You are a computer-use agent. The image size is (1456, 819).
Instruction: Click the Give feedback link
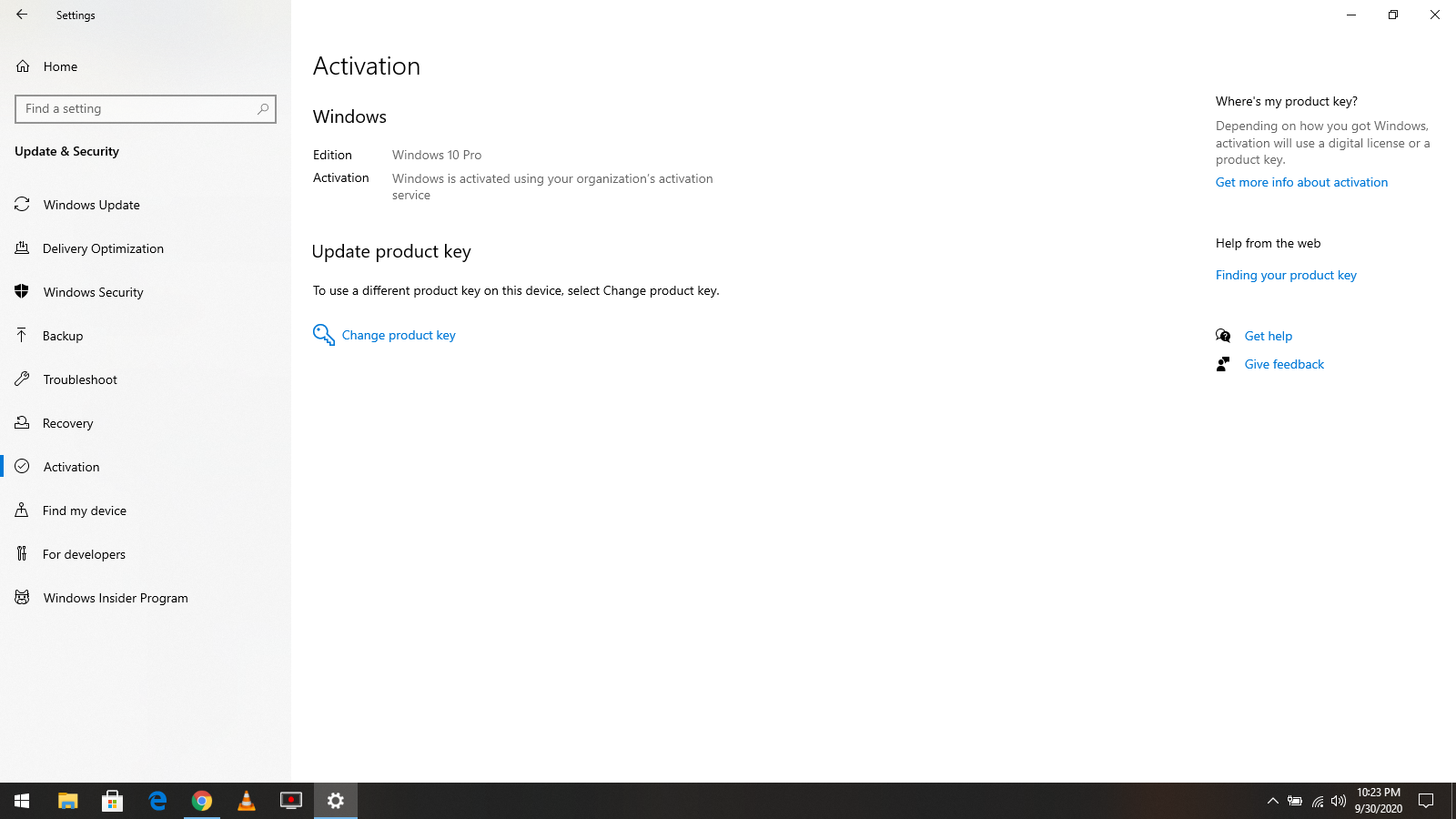(x=1284, y=365)
